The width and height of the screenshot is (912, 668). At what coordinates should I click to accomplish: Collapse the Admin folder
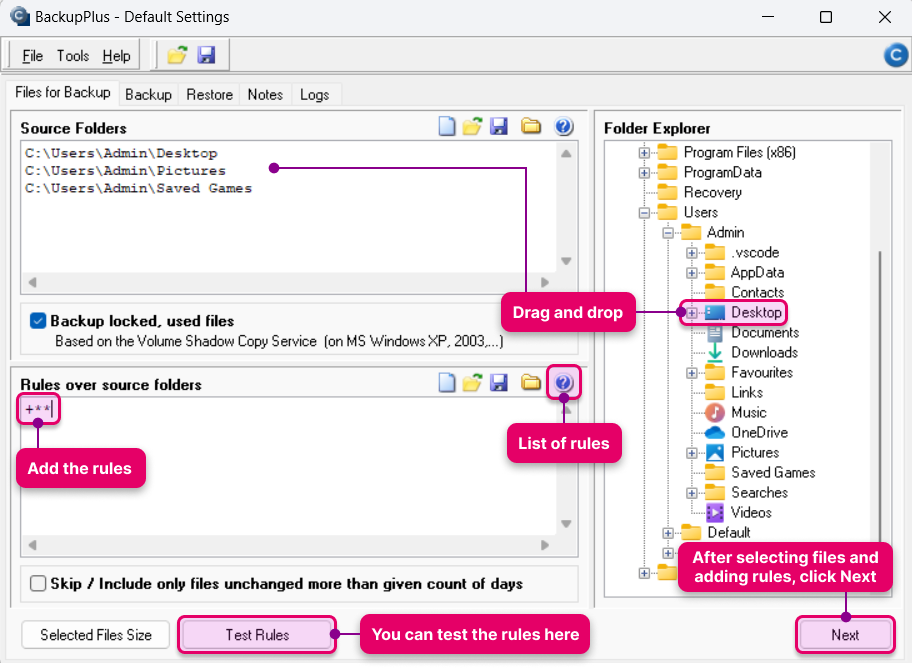668,233
